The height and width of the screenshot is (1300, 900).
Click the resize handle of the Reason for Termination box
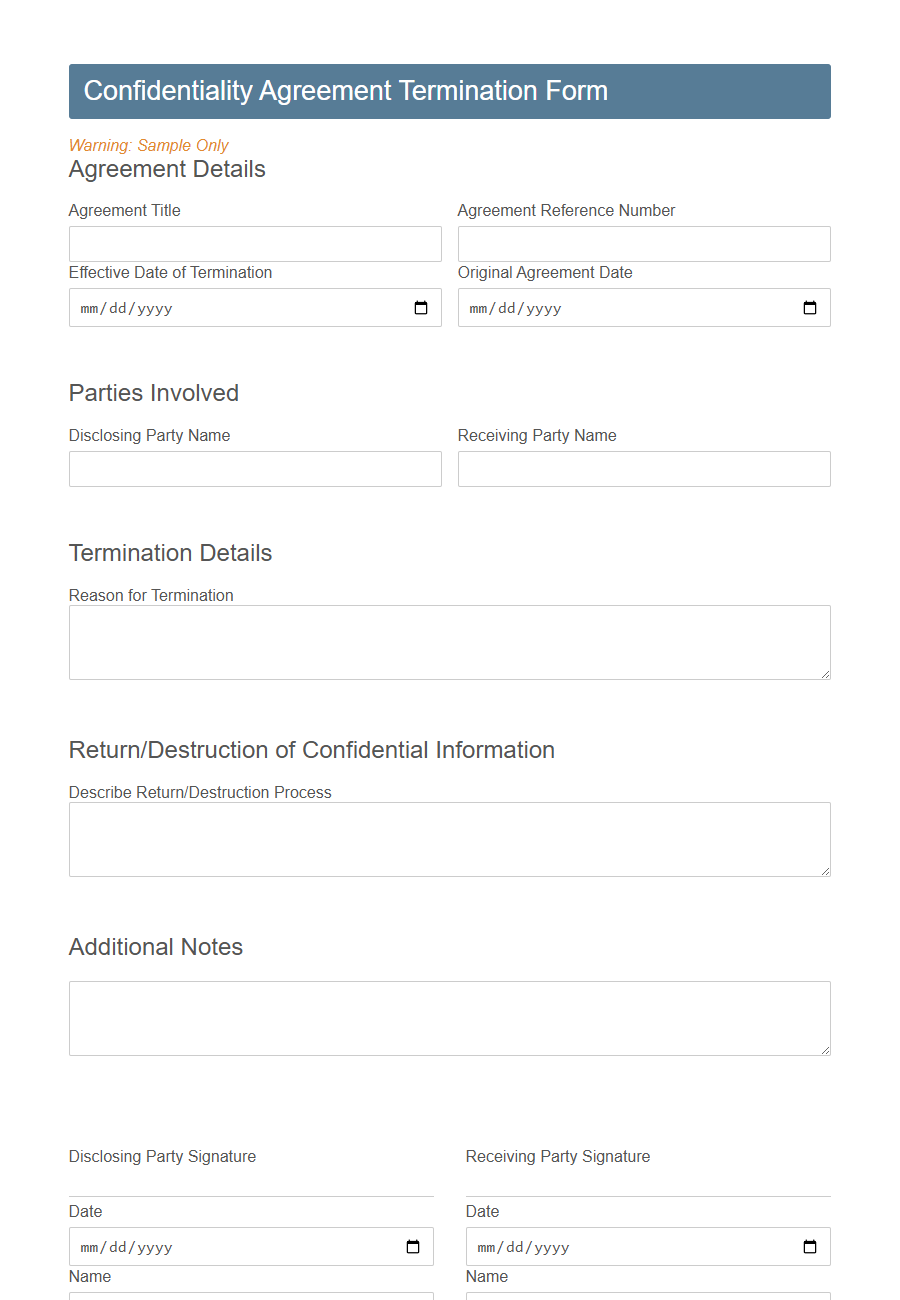(826, 676)
